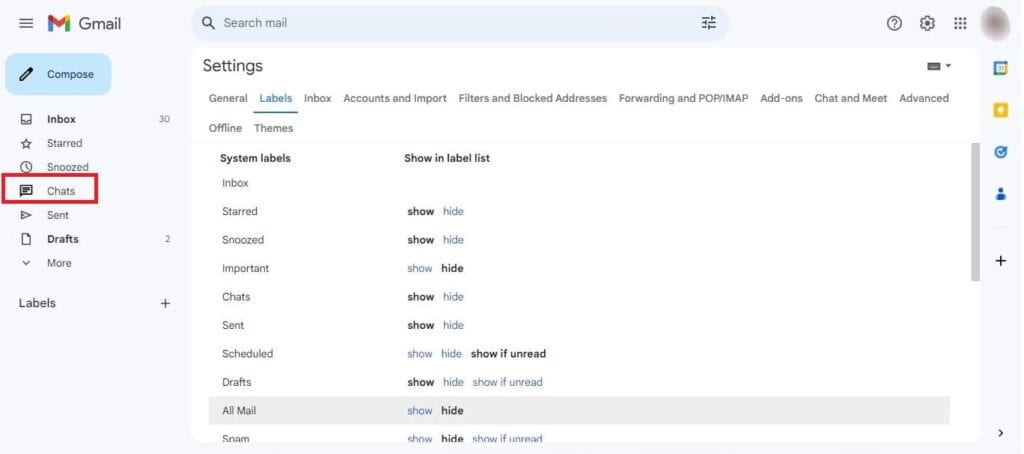Screen dimensions: 1024x454
Task: Click the search options filter icon
Action: 709,23
